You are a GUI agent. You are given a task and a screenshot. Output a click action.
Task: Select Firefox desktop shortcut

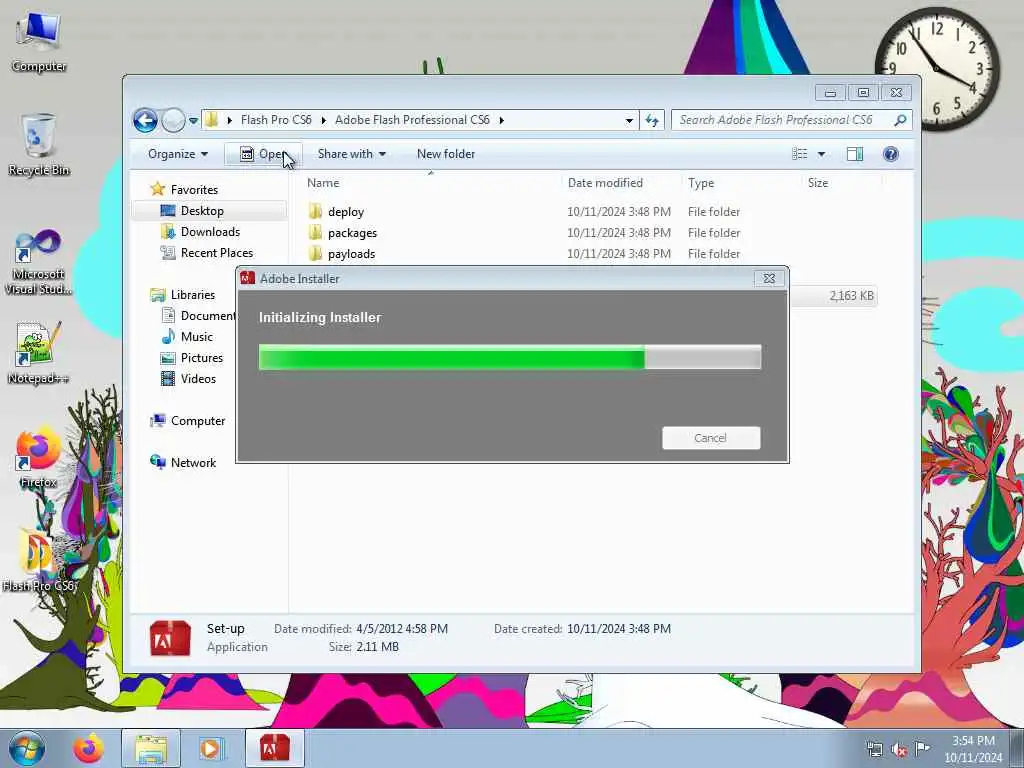coord(39,457)
